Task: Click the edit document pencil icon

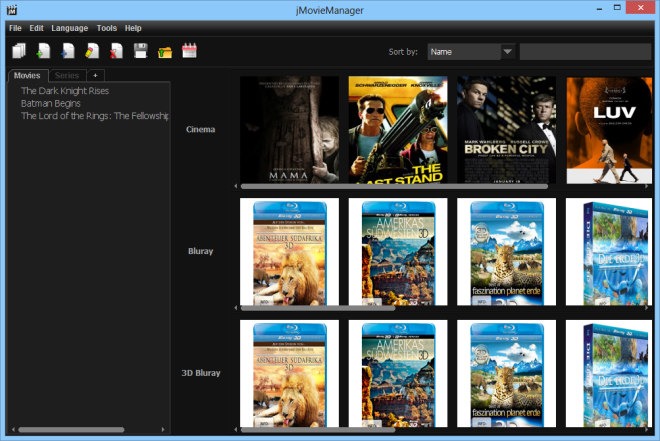Action: tap(91, 51)
